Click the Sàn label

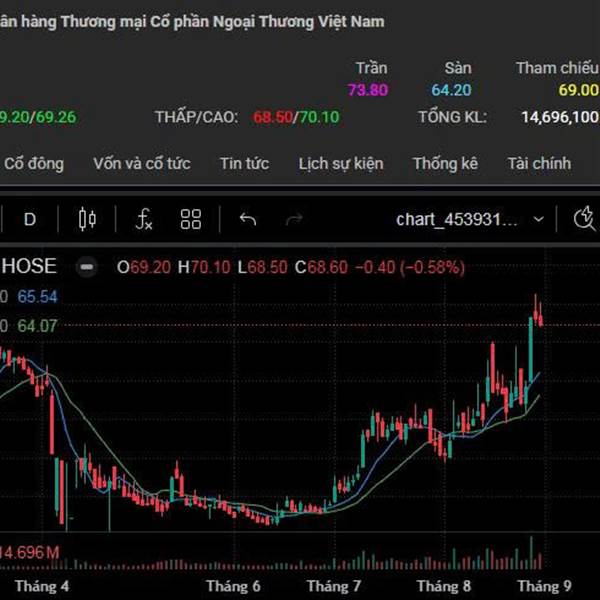[x=458, y=68]
